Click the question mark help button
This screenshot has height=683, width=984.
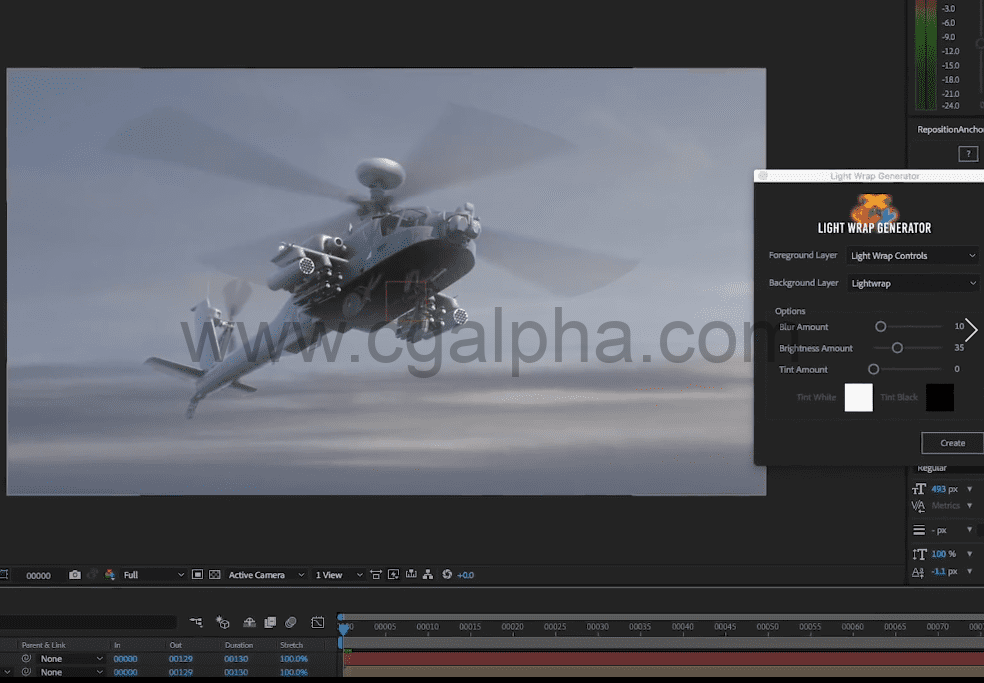967,154
